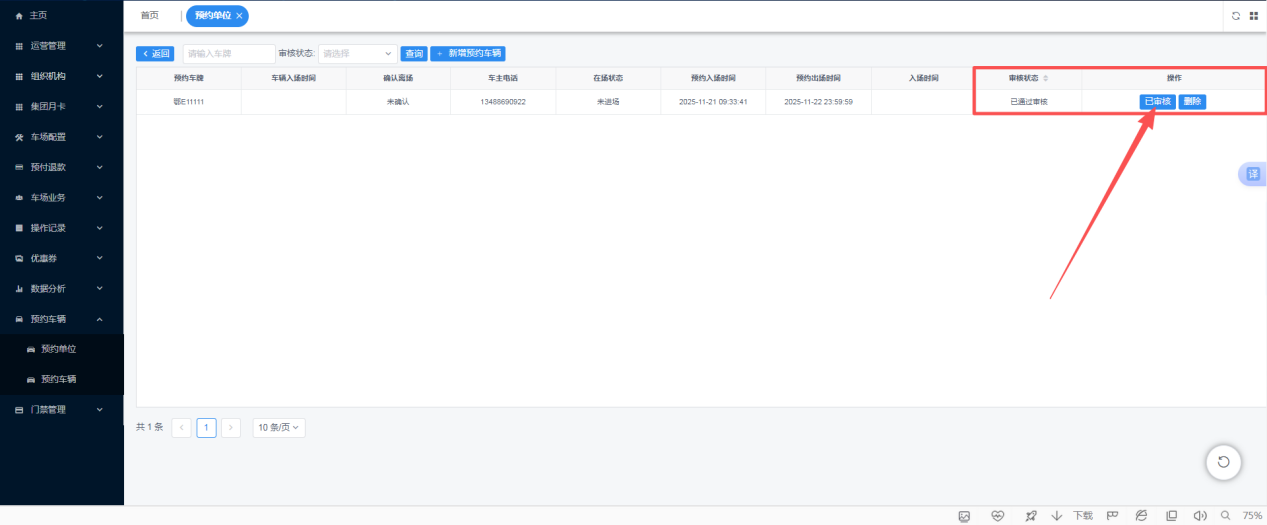Switch to the 首页 tab

pyautogui.click(x=149, y=16)
